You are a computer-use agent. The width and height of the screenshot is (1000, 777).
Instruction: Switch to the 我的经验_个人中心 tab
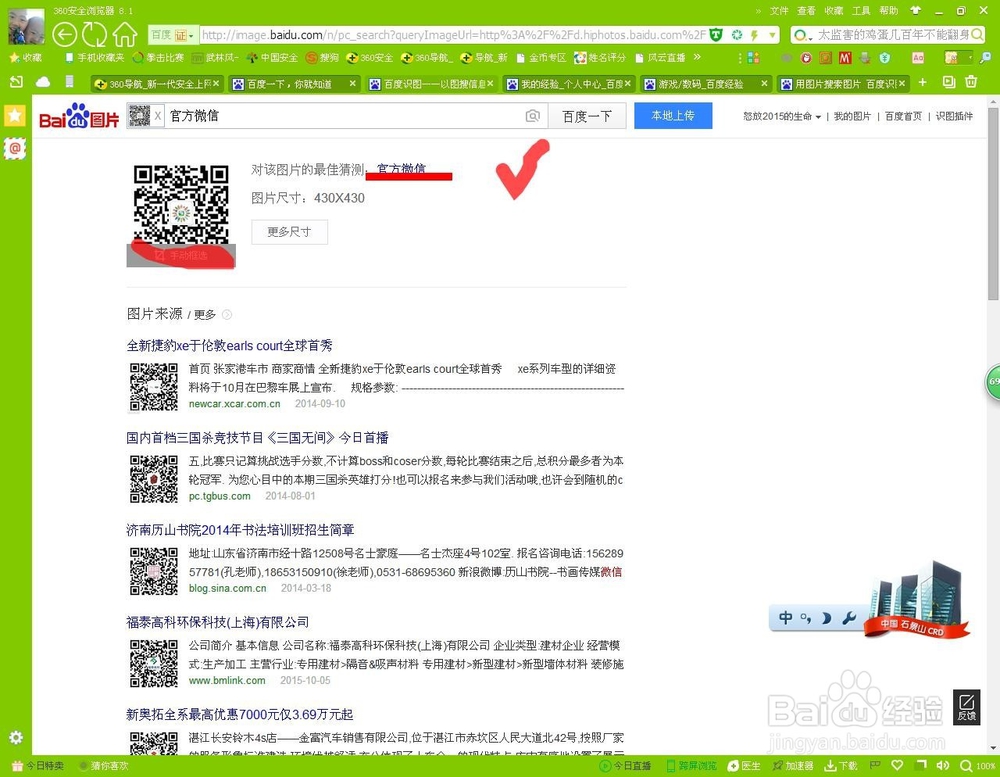(566, 84)
